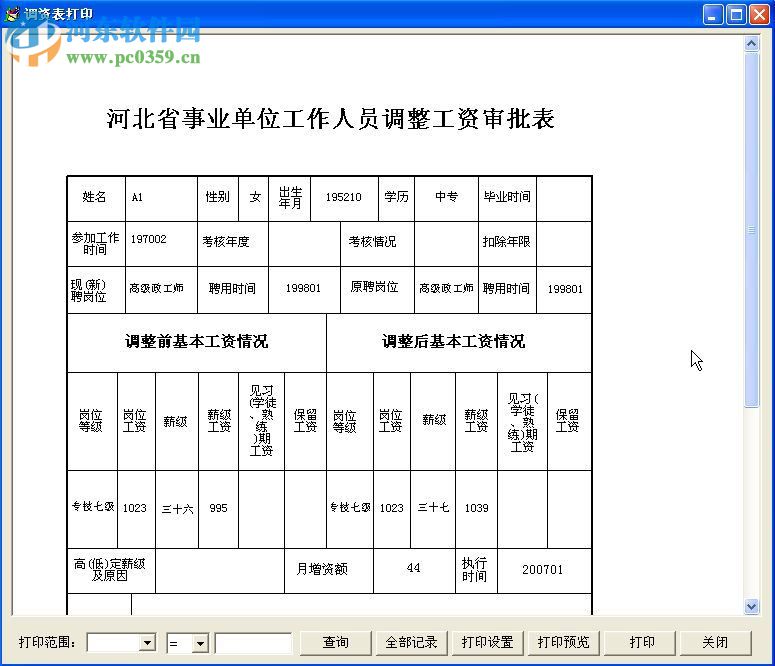
Task: Open 打印预览 print preview
Action: [x=563, y=642]
